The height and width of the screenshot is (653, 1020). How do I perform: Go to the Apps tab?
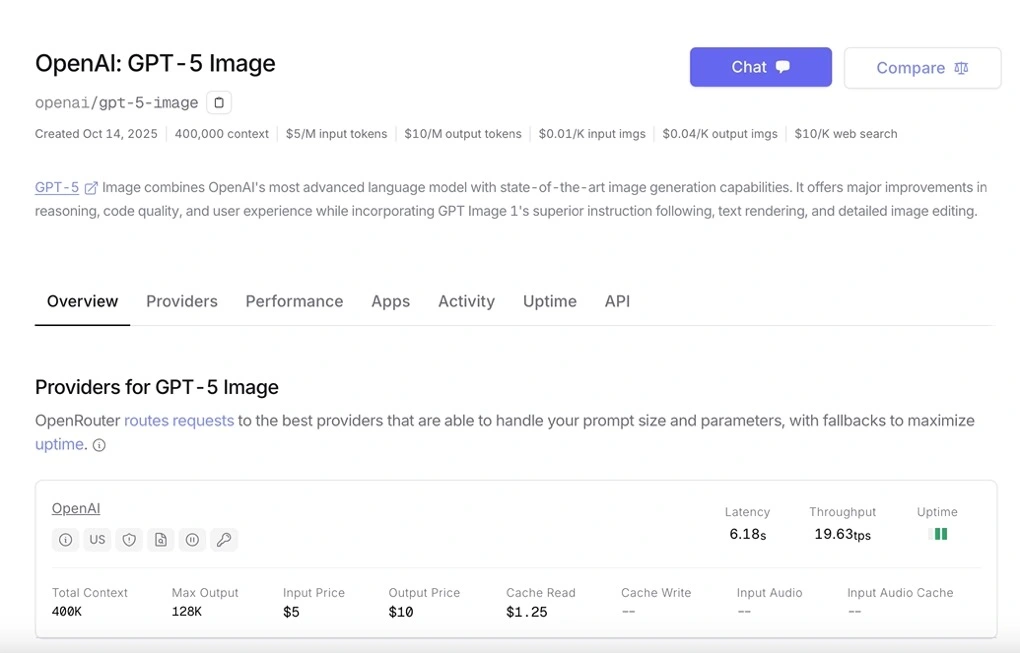coord(390,301)
